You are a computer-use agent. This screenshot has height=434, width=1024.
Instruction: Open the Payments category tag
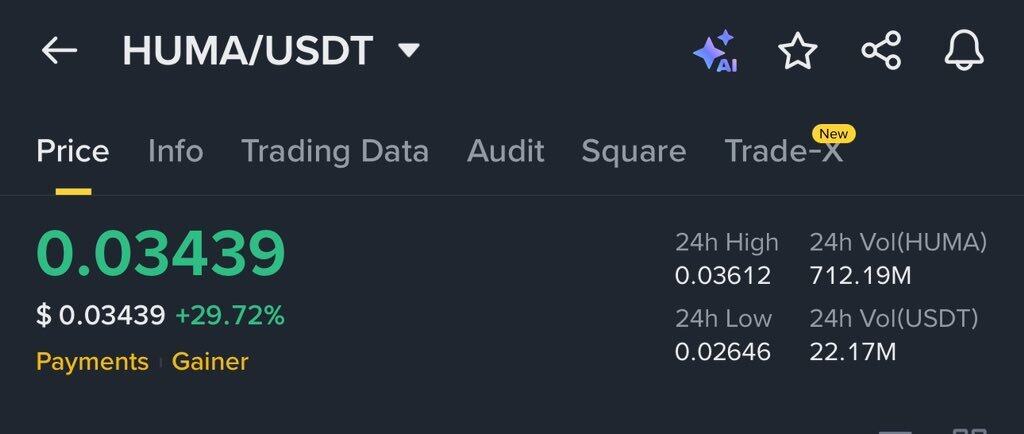pyautogui.click(x=92, y=362)
